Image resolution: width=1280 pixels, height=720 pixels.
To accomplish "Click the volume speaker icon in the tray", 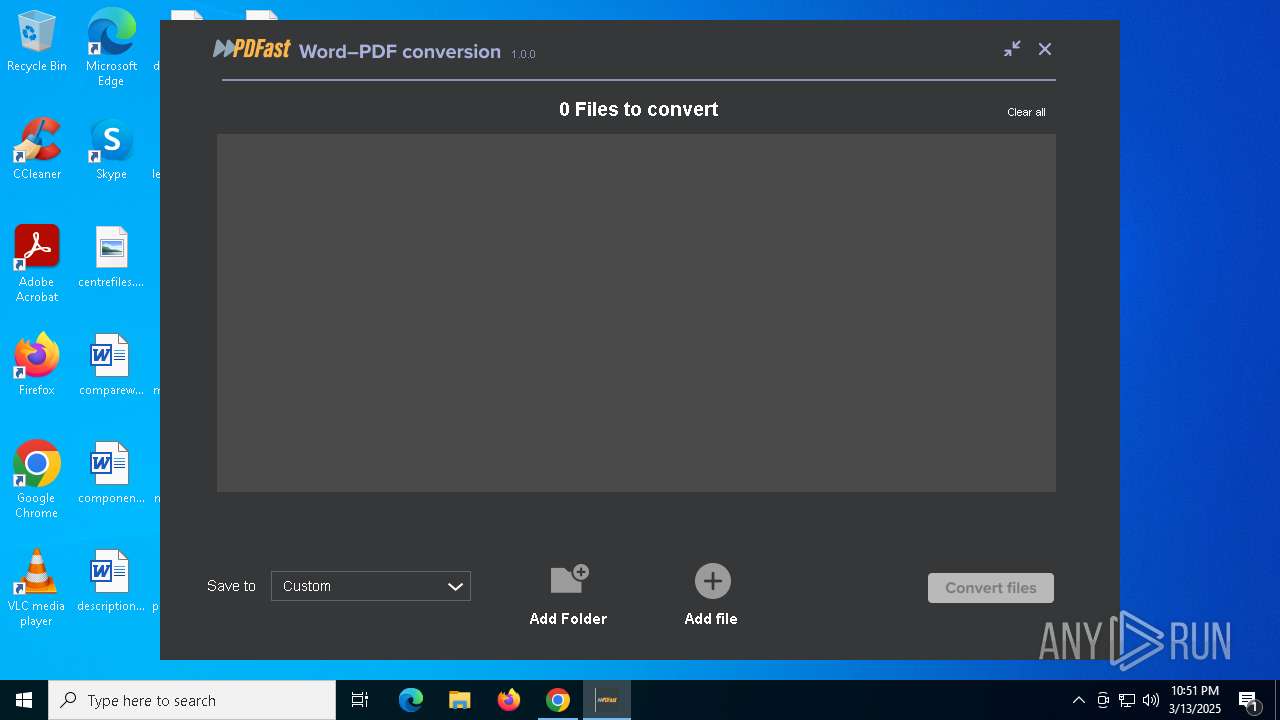I will point(1151,700).
